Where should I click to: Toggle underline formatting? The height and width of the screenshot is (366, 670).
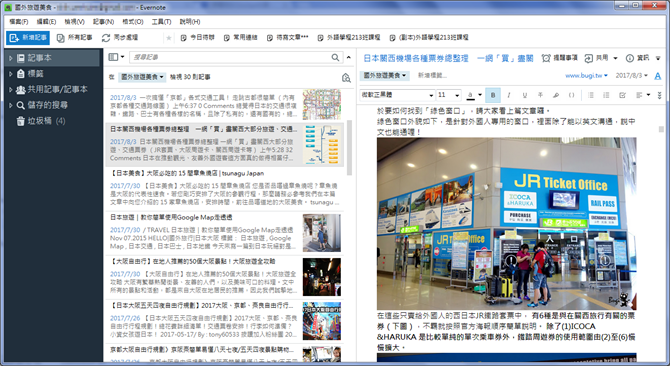pyautogui.click(x=524, y=95)
